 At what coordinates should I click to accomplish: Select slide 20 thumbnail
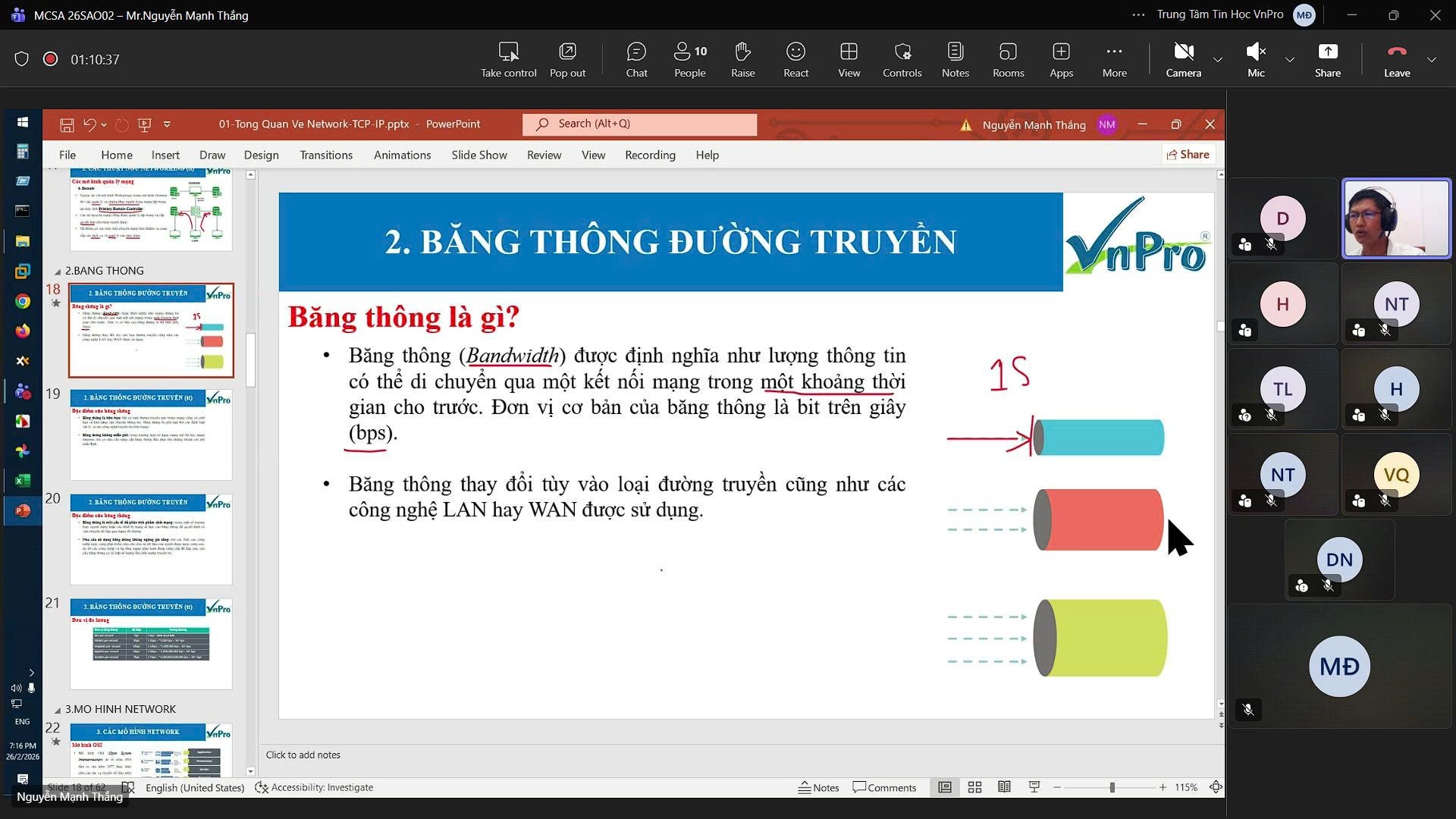[x=151, y=538]
